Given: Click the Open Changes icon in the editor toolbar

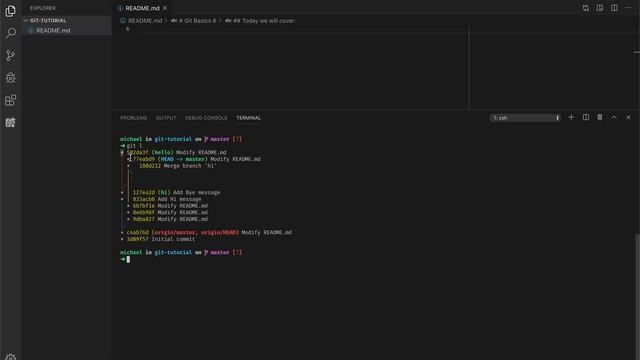Looking at the screenshot, I should [586, 8].
